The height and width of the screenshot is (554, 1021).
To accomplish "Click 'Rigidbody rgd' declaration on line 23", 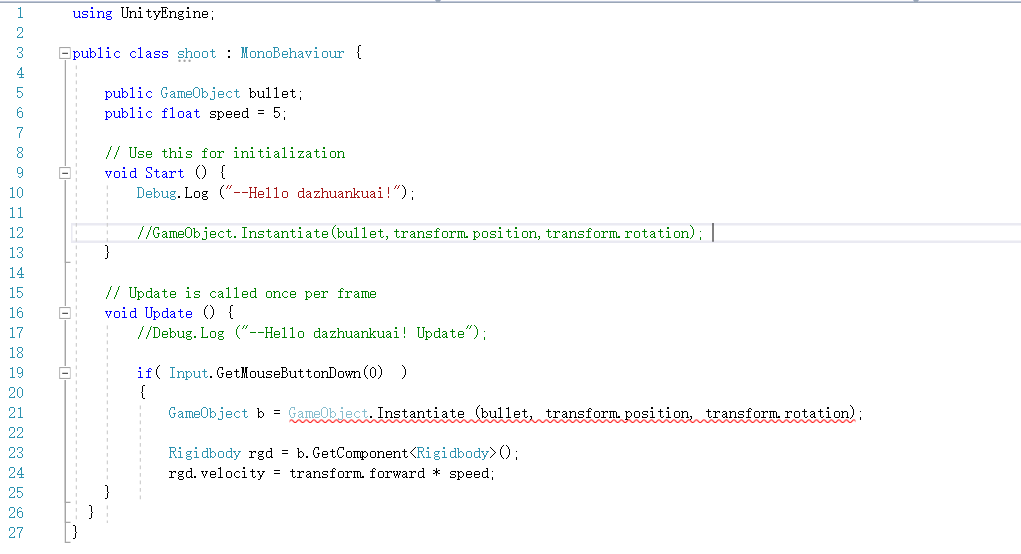I will pos(221,453).
